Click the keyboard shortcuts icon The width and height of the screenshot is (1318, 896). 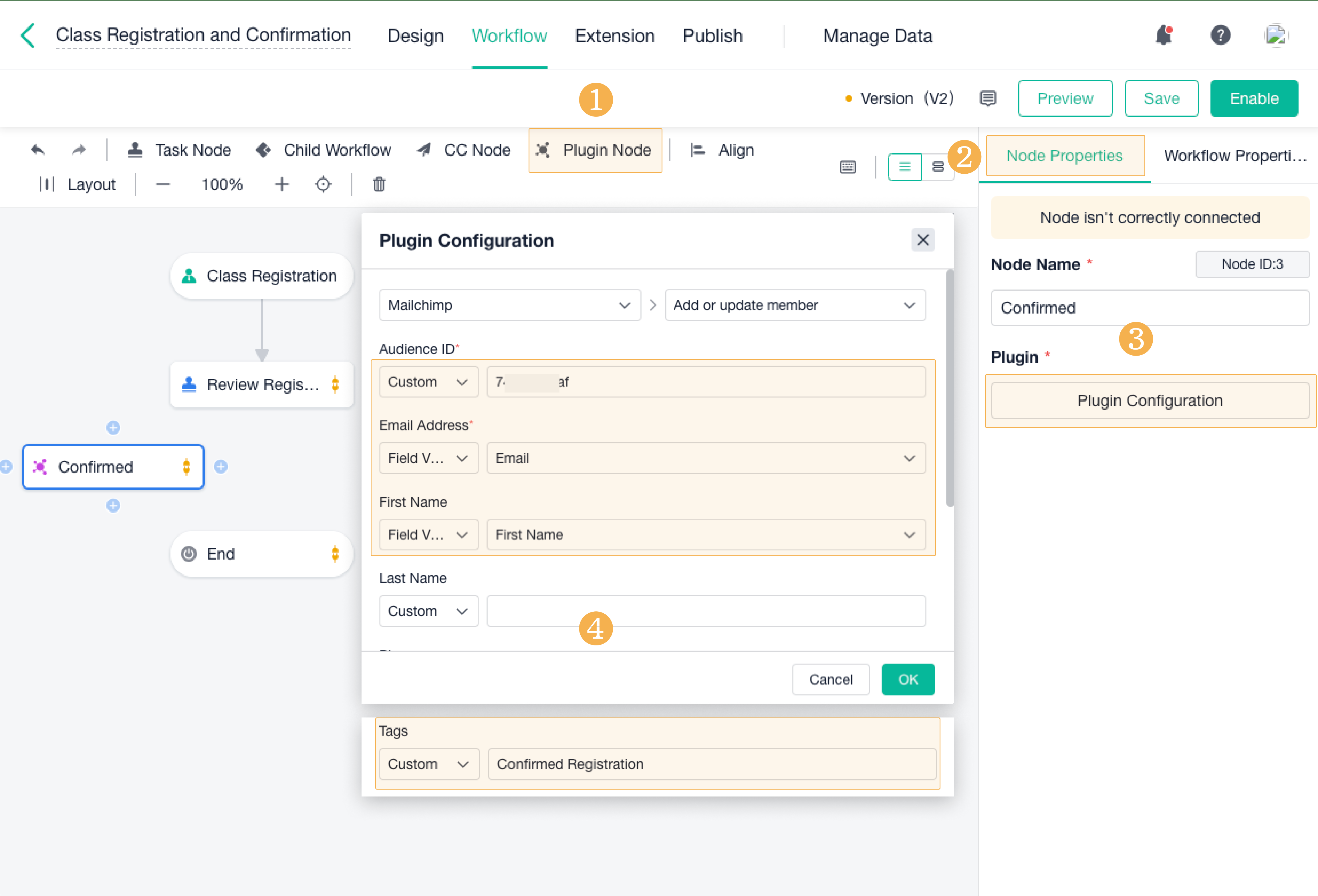[x=847, y=167]
